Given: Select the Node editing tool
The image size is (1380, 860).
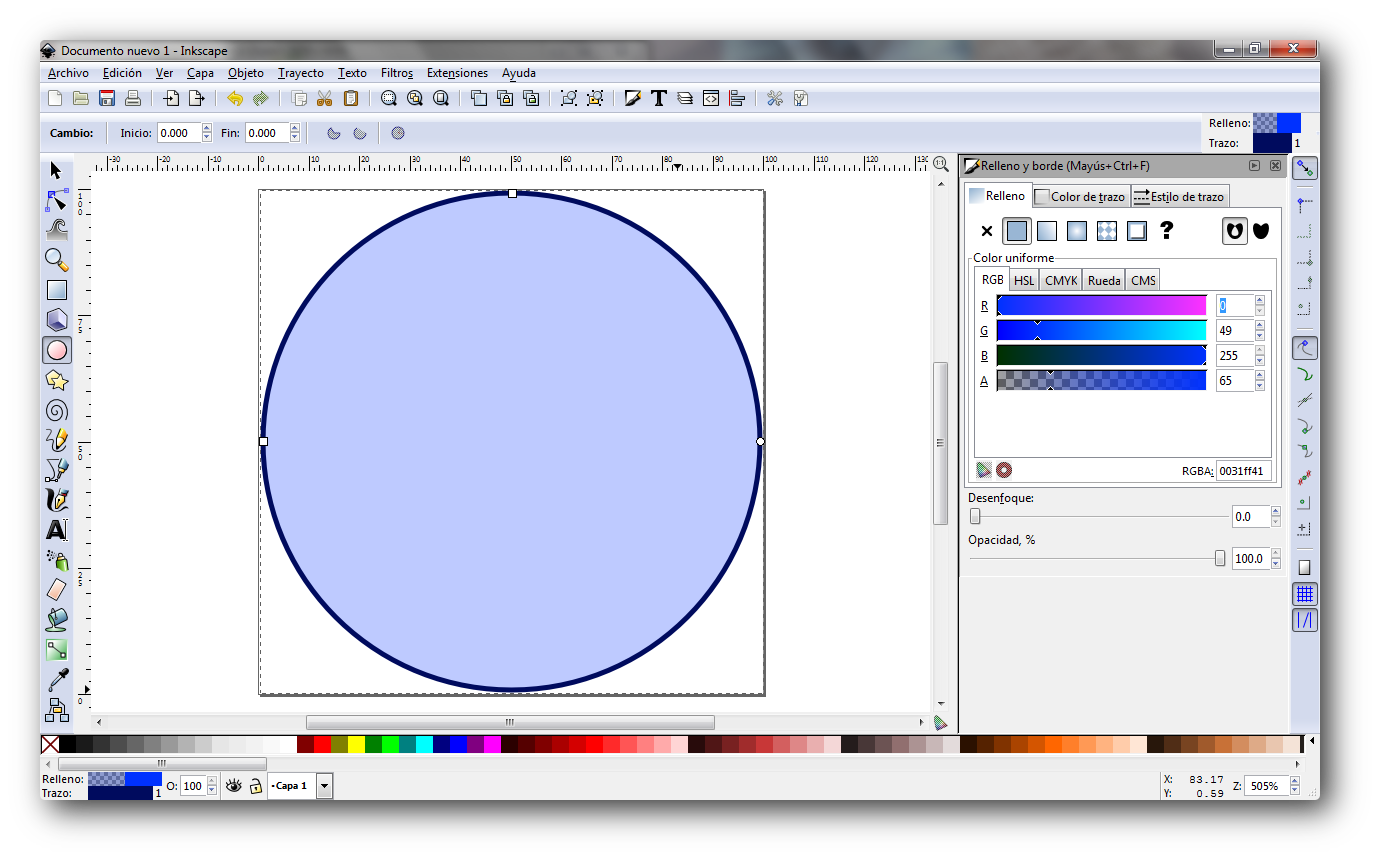Looking at the screenshot, I should pyautogui.click(x=57, y=201).
